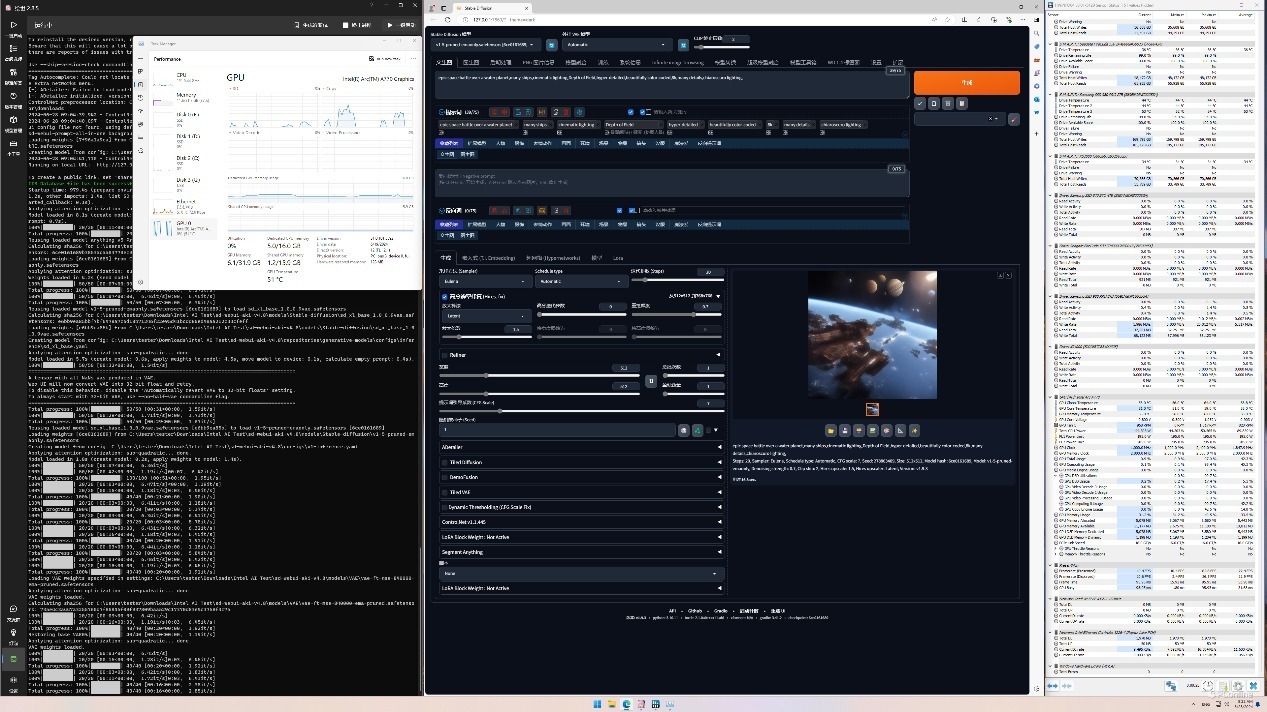Open the output folder icon below image
Screen dimensions: 1267x712
pyautogui.click(x=830, y=430)
